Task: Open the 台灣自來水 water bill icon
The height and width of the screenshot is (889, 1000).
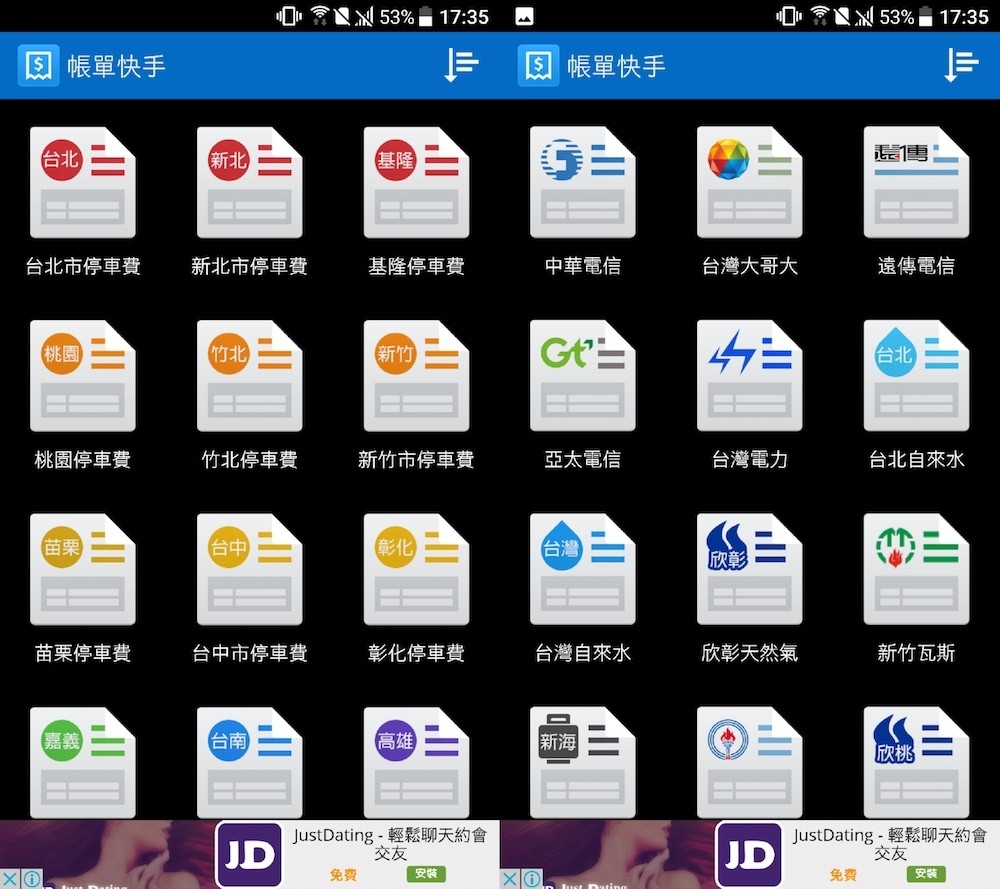Action: pos(583,569)
